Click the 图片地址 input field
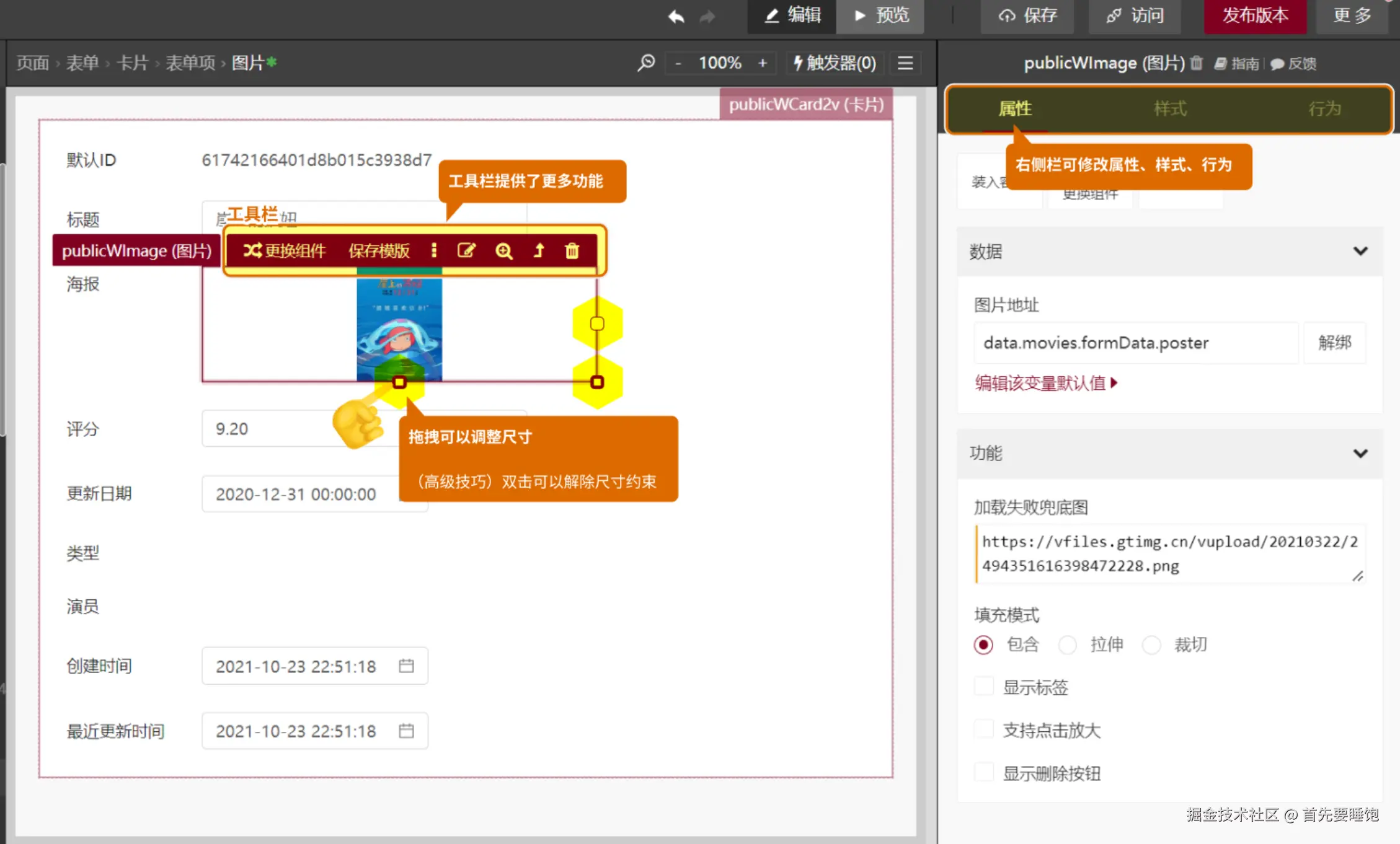This screenshot has height=844, width=1400. [x=1135, y=343]
